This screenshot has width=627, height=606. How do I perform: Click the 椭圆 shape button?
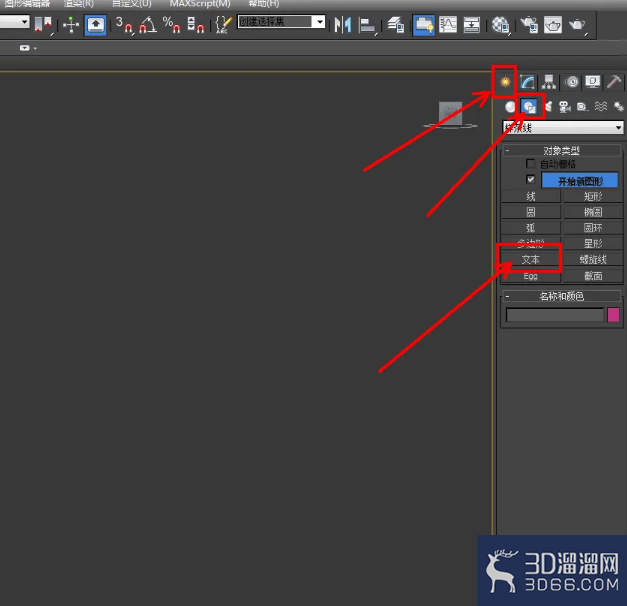click(x=593, y=212)
